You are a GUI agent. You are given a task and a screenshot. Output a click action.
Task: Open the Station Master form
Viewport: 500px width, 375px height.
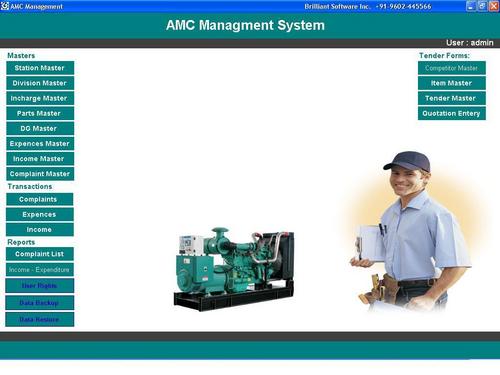coord(40,68)
